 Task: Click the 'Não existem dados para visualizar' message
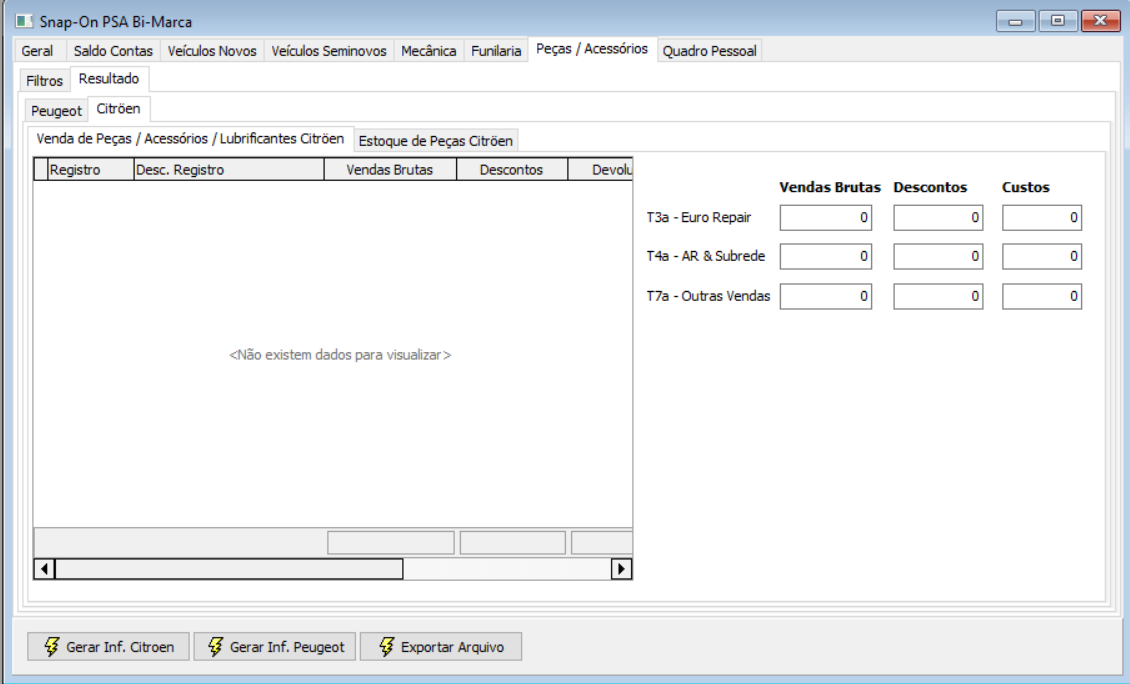point(340,355)
